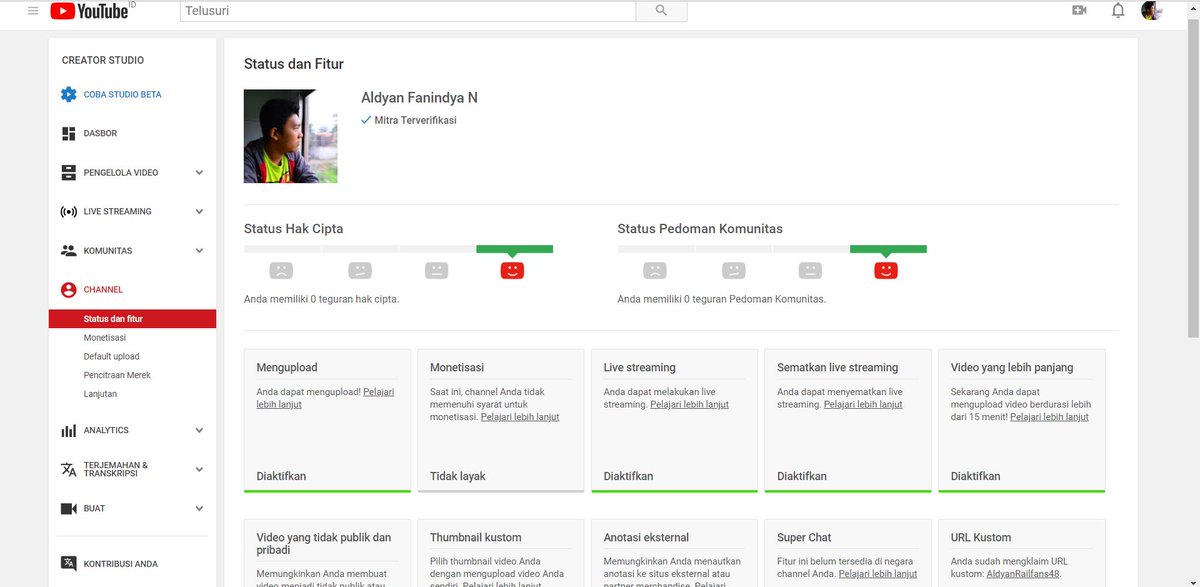1200x587 pixels.
Task: Click the Tidak layak status in Monetisasi card
Action: (458, 476)
